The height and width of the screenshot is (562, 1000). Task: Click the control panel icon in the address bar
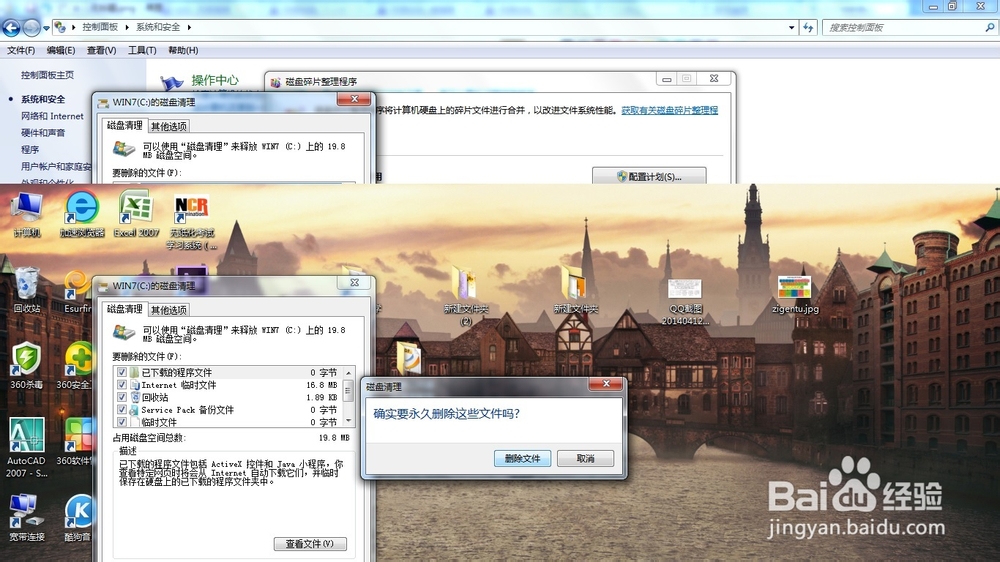click(60, 27)
